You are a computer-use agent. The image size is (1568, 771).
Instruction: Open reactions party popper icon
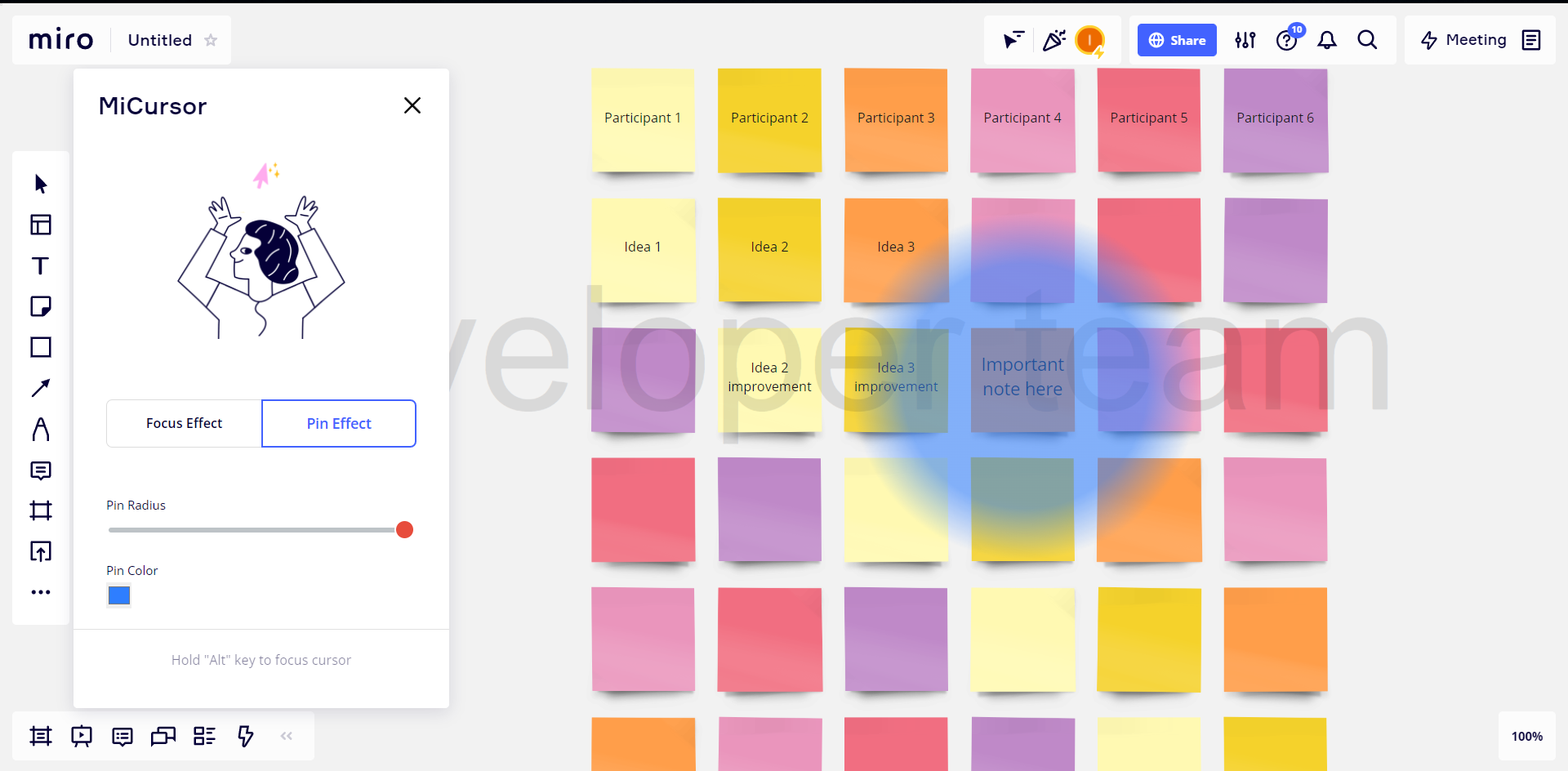pos(1053,40)
